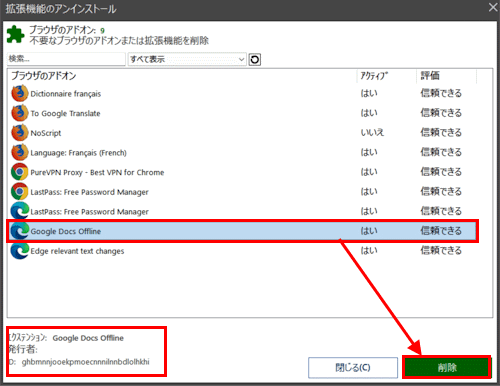Close the dialog with the X button
Viewport: 500px width, 386px height.
tap(493, 8)
